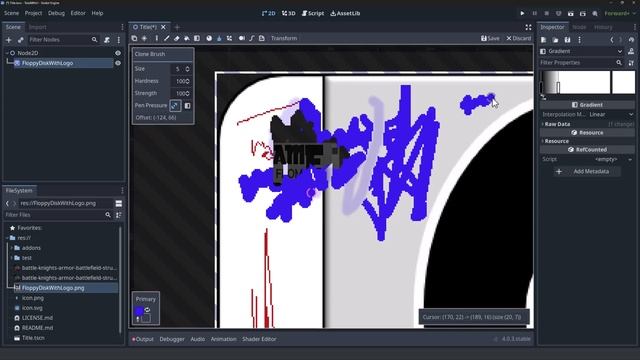Open the Scene menu
The height and width of the screenshot is (360, 640).
(11, 13)
